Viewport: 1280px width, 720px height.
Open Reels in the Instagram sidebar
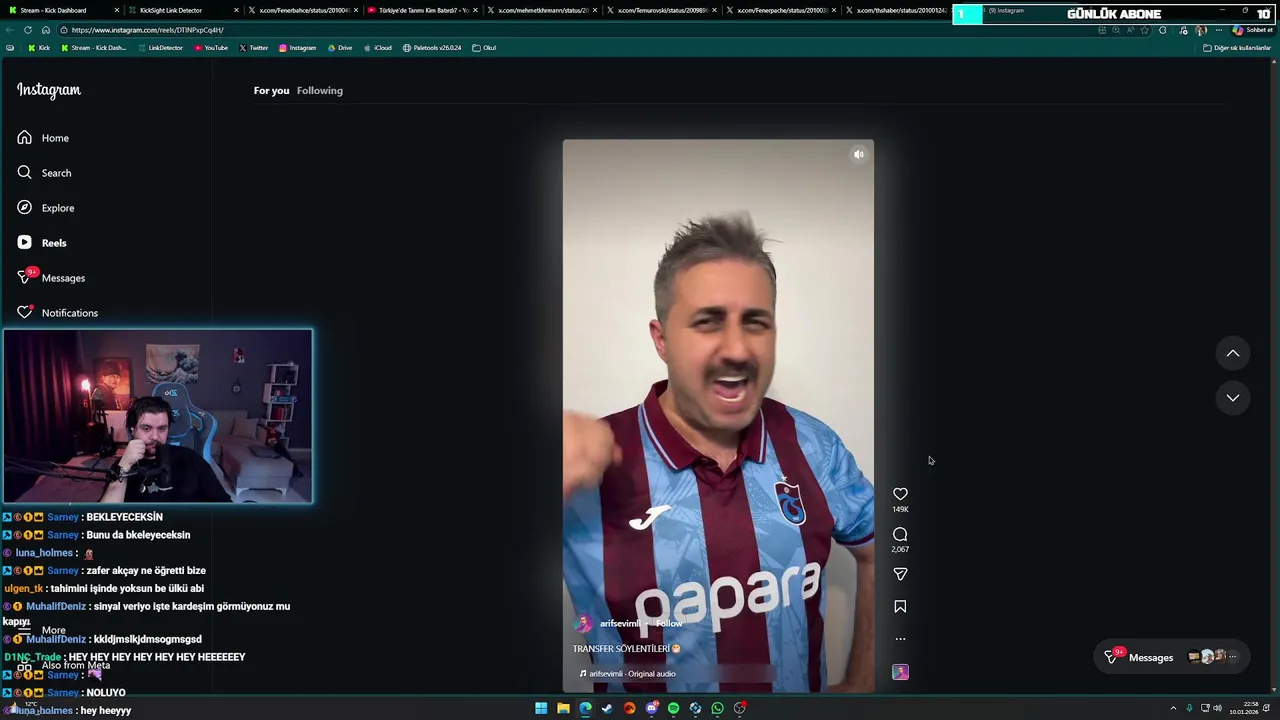point(42,243)
